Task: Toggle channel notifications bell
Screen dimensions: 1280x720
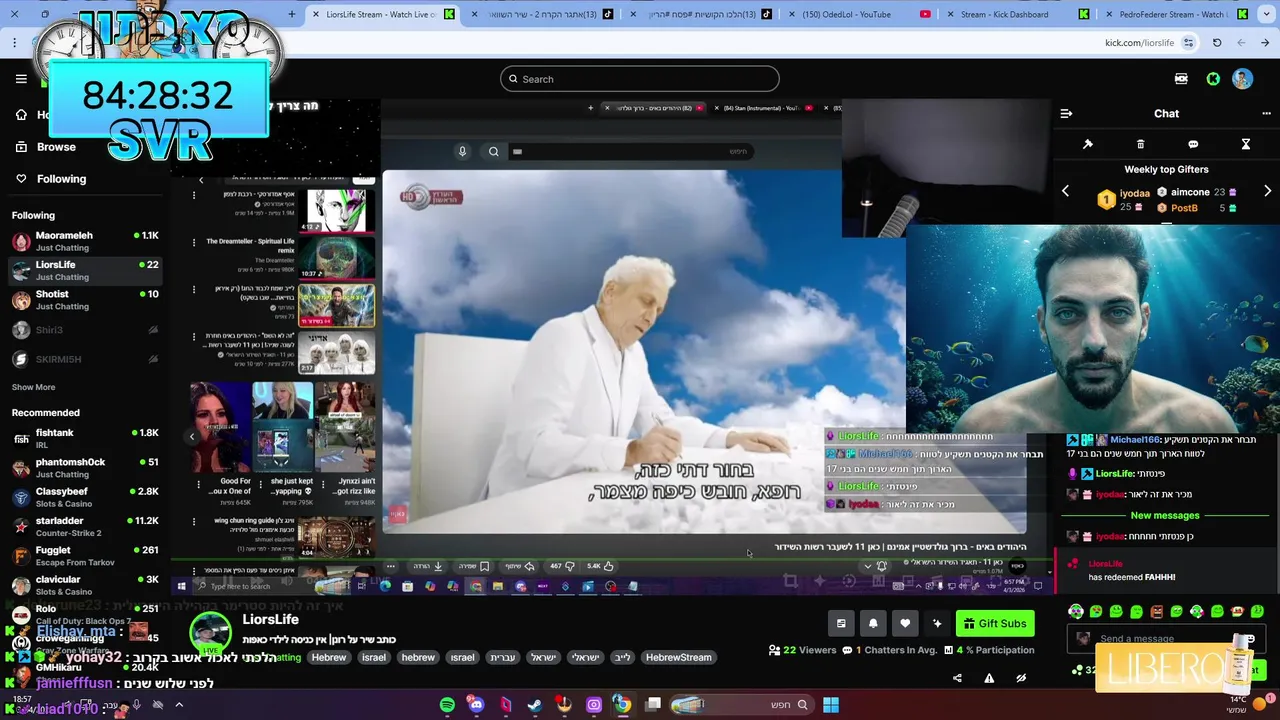Action: click(873, 623)
